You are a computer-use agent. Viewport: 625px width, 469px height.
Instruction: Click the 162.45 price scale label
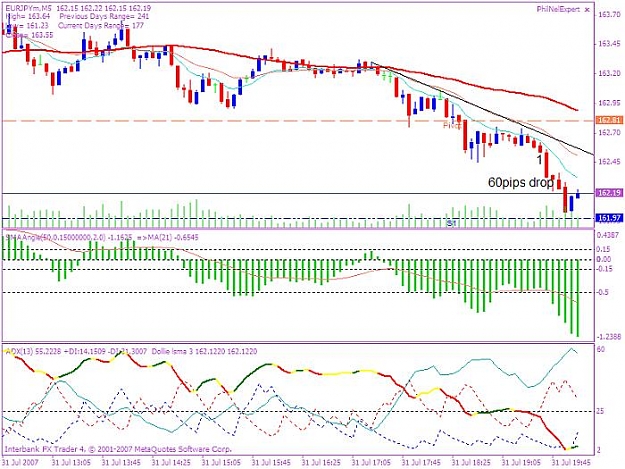pyautogui.click(x=607, y=162)
